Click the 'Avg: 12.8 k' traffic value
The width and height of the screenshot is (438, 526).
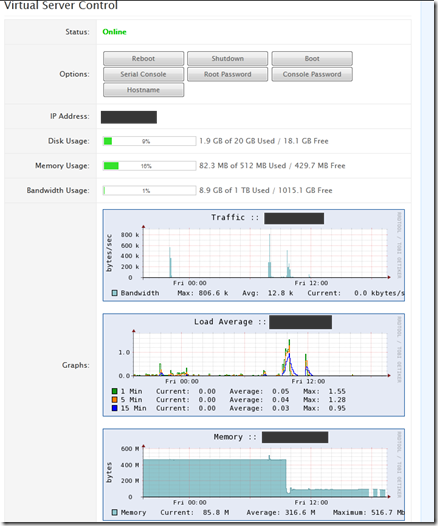point(268,293)
